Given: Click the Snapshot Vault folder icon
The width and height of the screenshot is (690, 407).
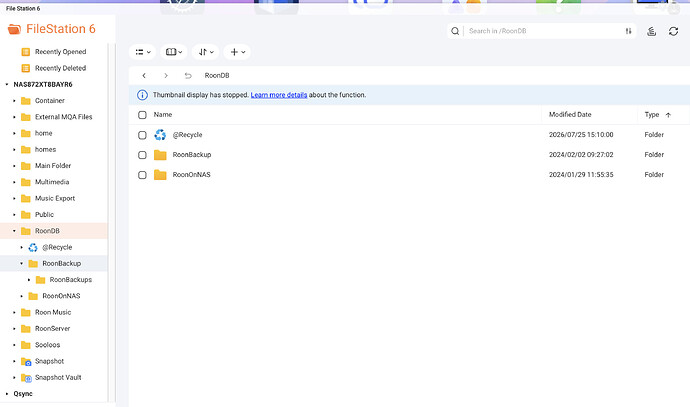Looking at the screenshot, I should click(x=26, y=378).
